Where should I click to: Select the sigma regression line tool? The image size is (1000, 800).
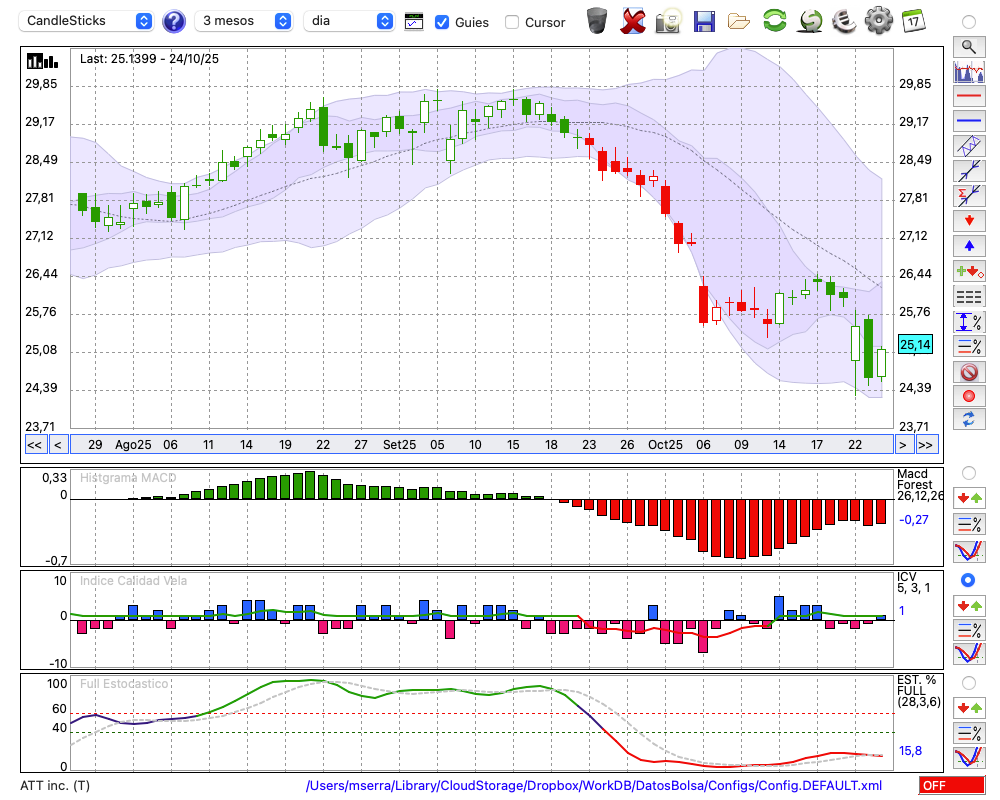coord(969,196)
